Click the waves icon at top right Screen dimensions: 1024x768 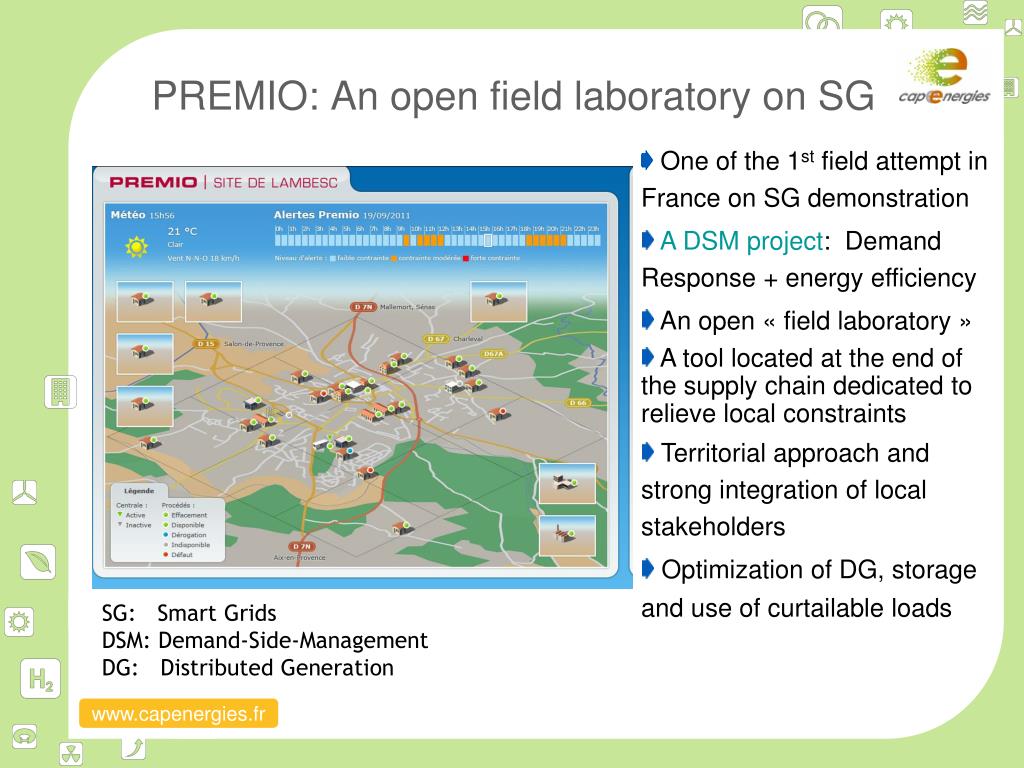point(975,12)
